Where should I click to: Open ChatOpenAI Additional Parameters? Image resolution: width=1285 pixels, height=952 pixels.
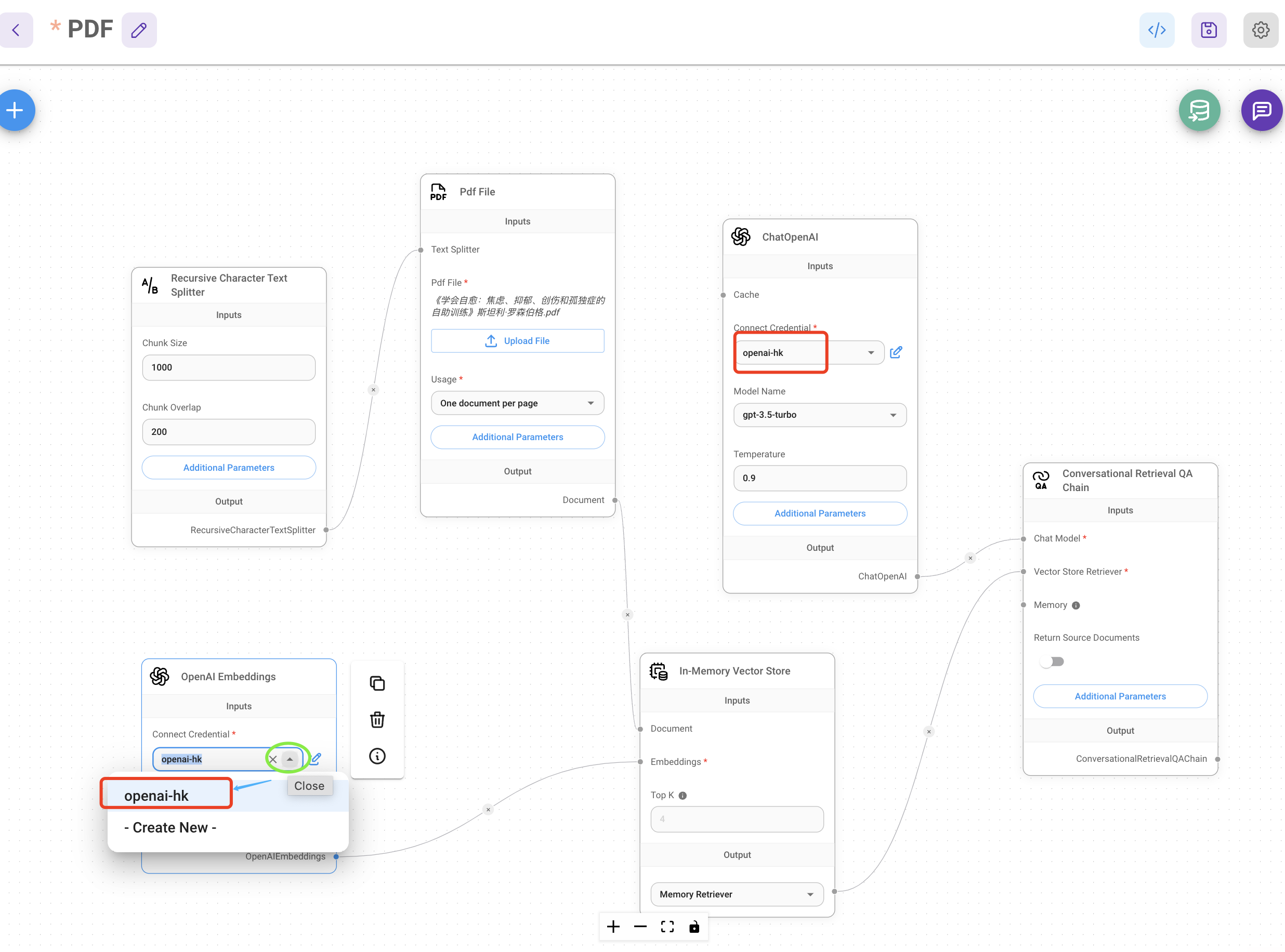pyautogui.click(x=819, y=513)
